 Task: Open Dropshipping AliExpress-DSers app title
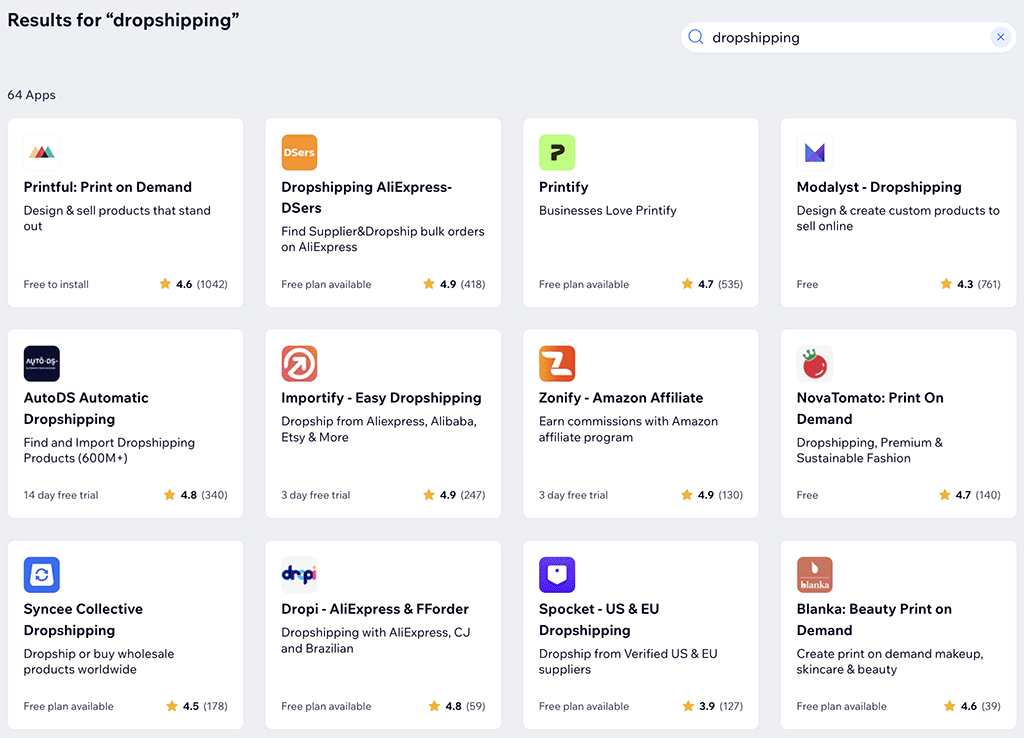click(x=366, y=197)
